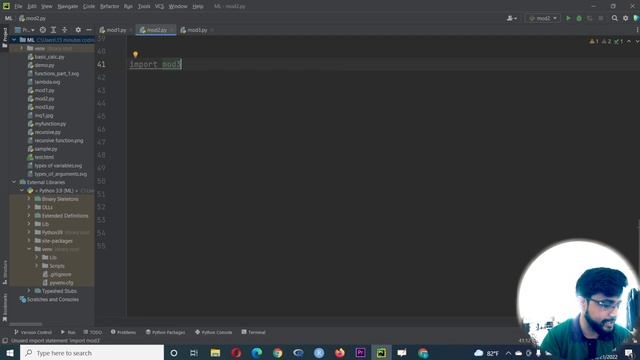Click Expand All in Project panel toolbar
This screenshot has height=360, width=640.
[x=53, y=30]
